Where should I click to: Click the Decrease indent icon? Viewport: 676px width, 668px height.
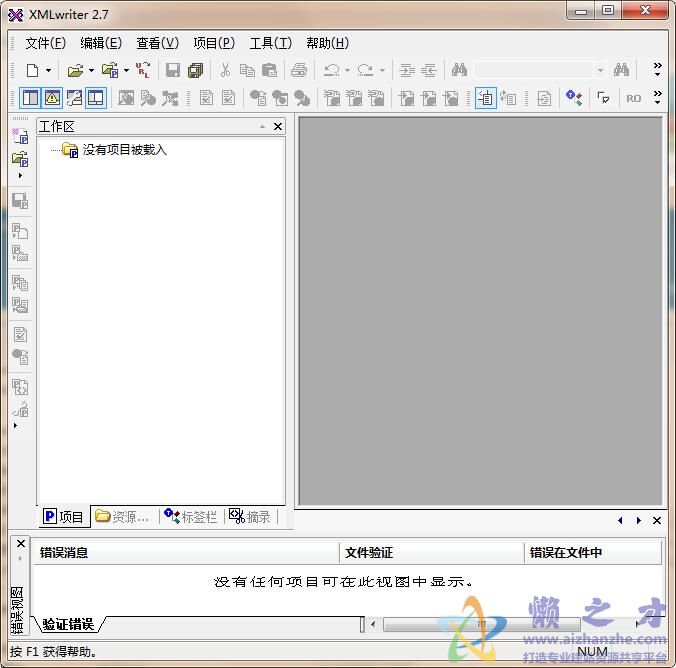click(429, 70)
